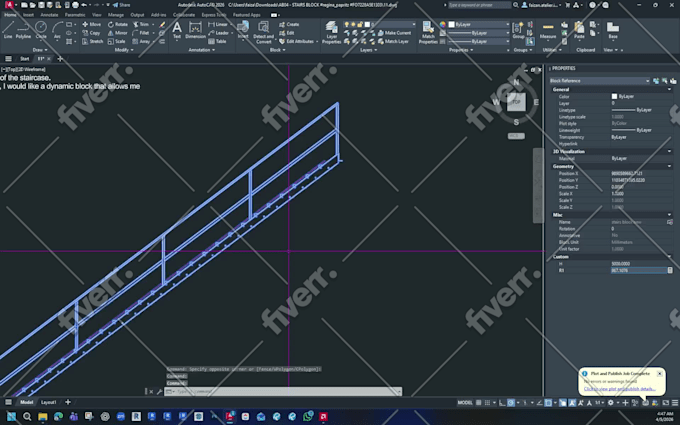Choose the Move command
Screen dimensions: 680x425
tap(92, 24)
